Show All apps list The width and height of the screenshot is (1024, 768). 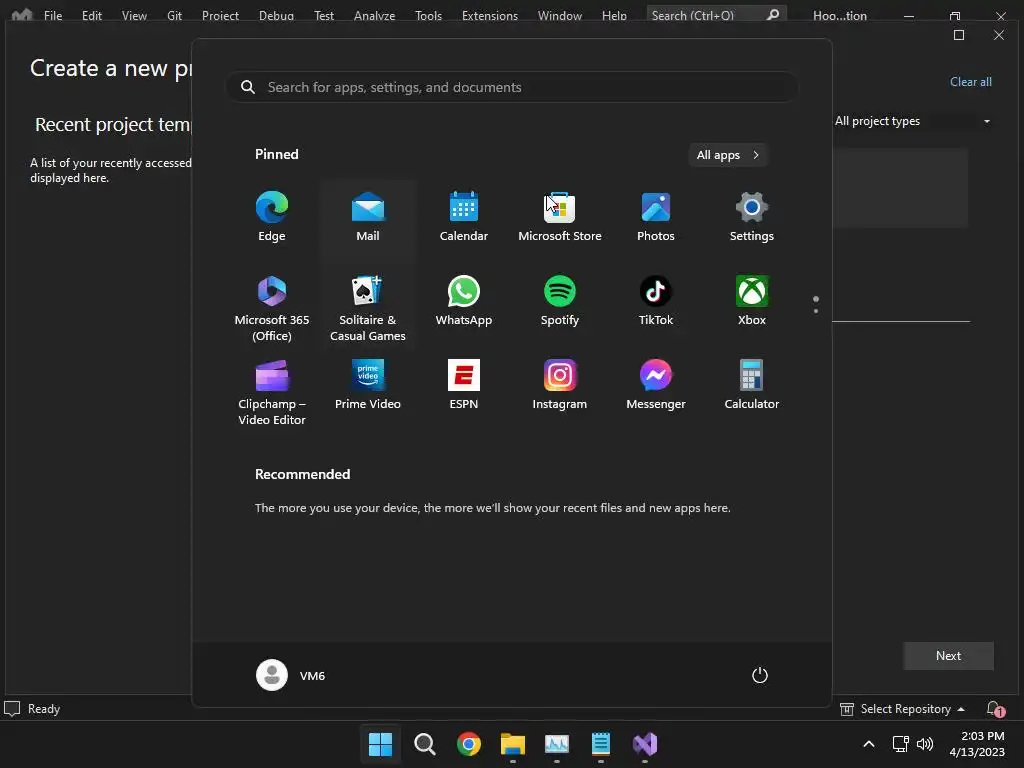728,155
